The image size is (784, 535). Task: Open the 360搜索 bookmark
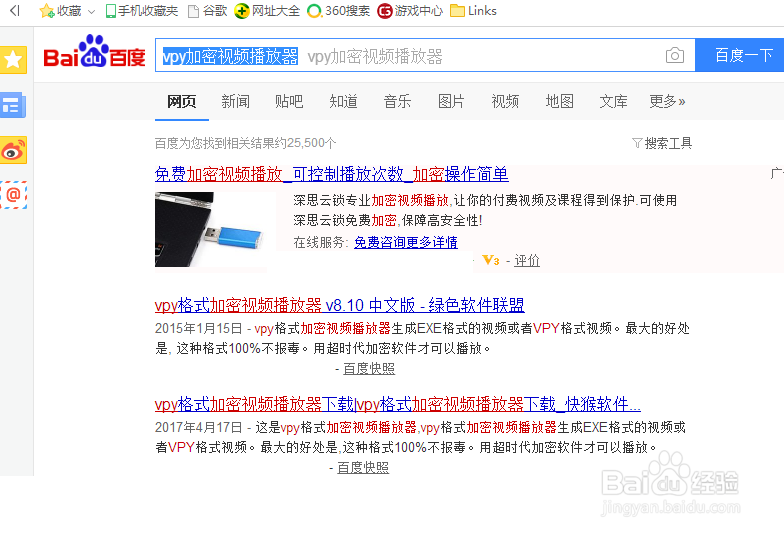coord(338,11)
